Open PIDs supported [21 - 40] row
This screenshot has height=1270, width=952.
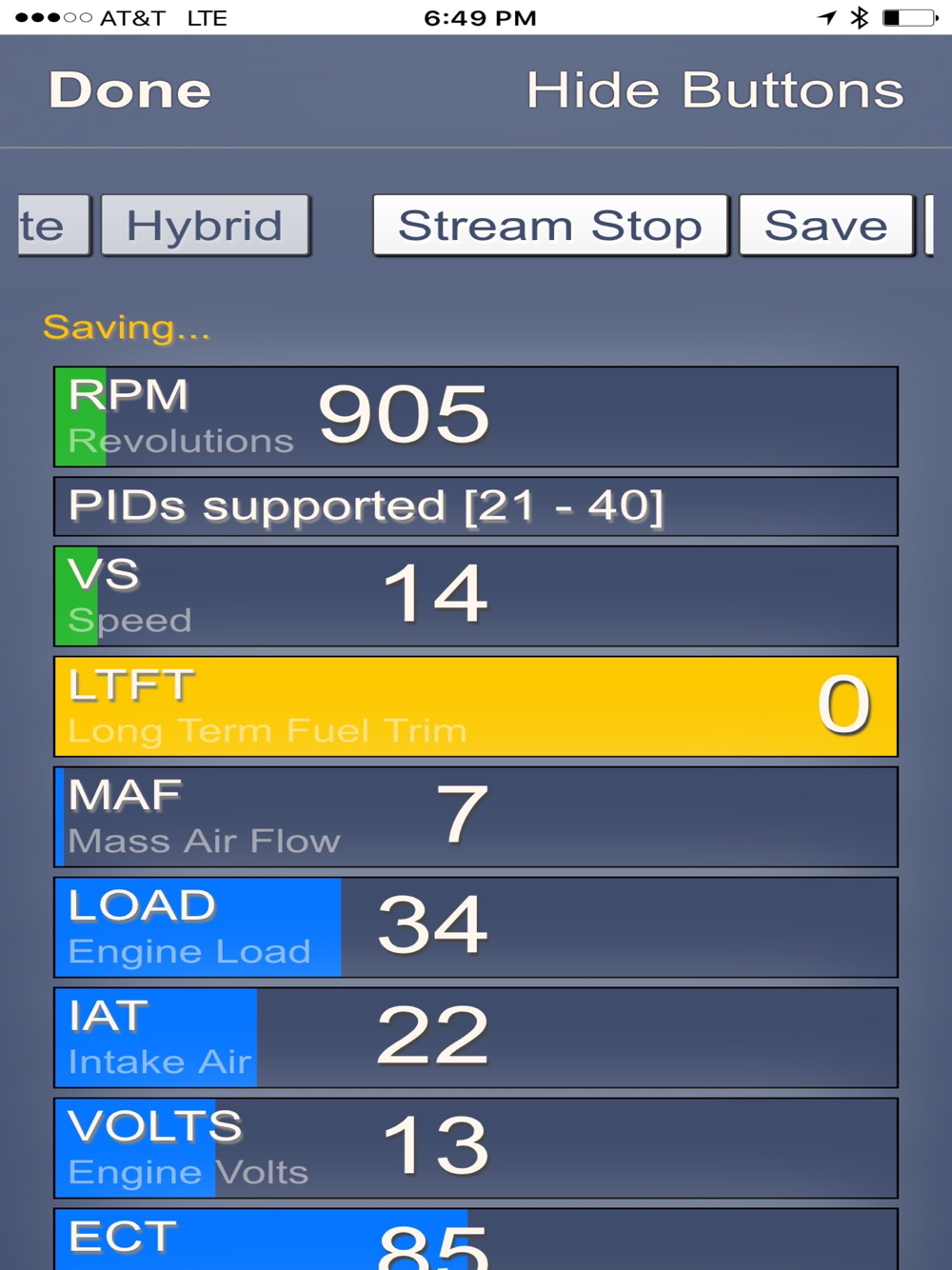pyautogui.click(x=475, y=506)
